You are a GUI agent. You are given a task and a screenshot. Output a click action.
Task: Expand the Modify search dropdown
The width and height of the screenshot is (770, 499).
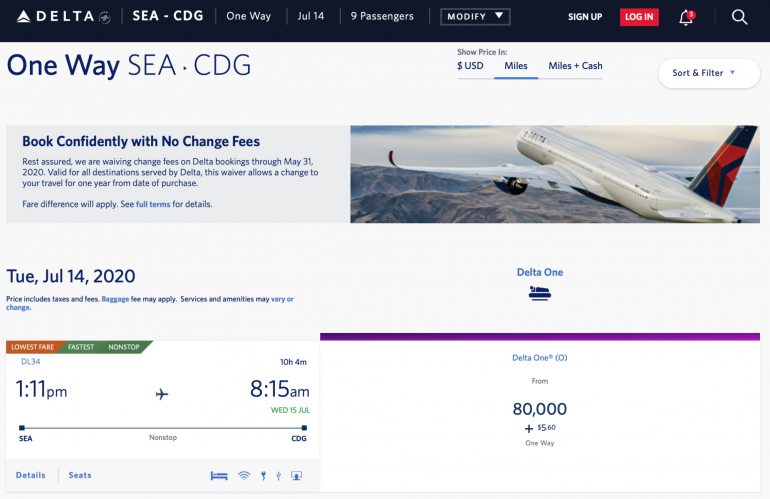[475, 17]
